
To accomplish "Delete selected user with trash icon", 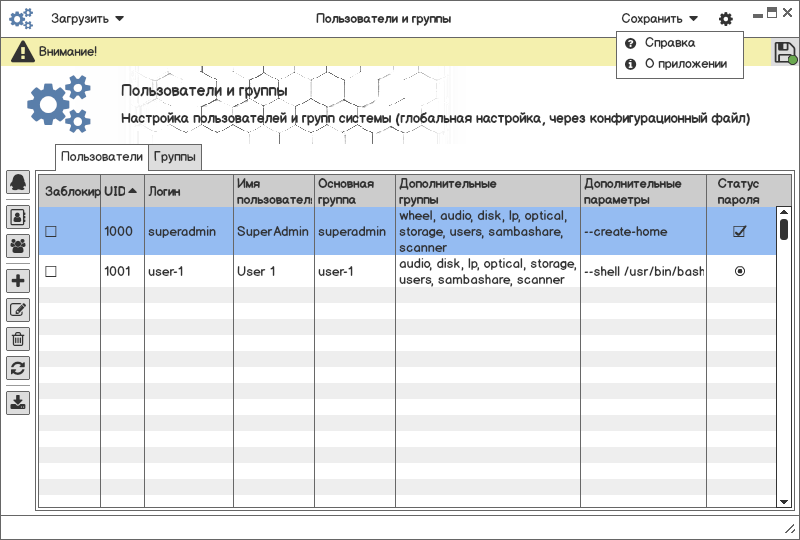I will (18, 339).
